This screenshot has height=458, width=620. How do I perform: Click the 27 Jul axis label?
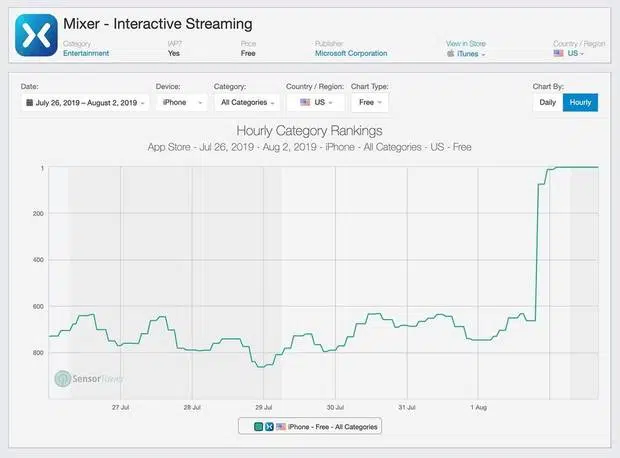coord(120,407)
